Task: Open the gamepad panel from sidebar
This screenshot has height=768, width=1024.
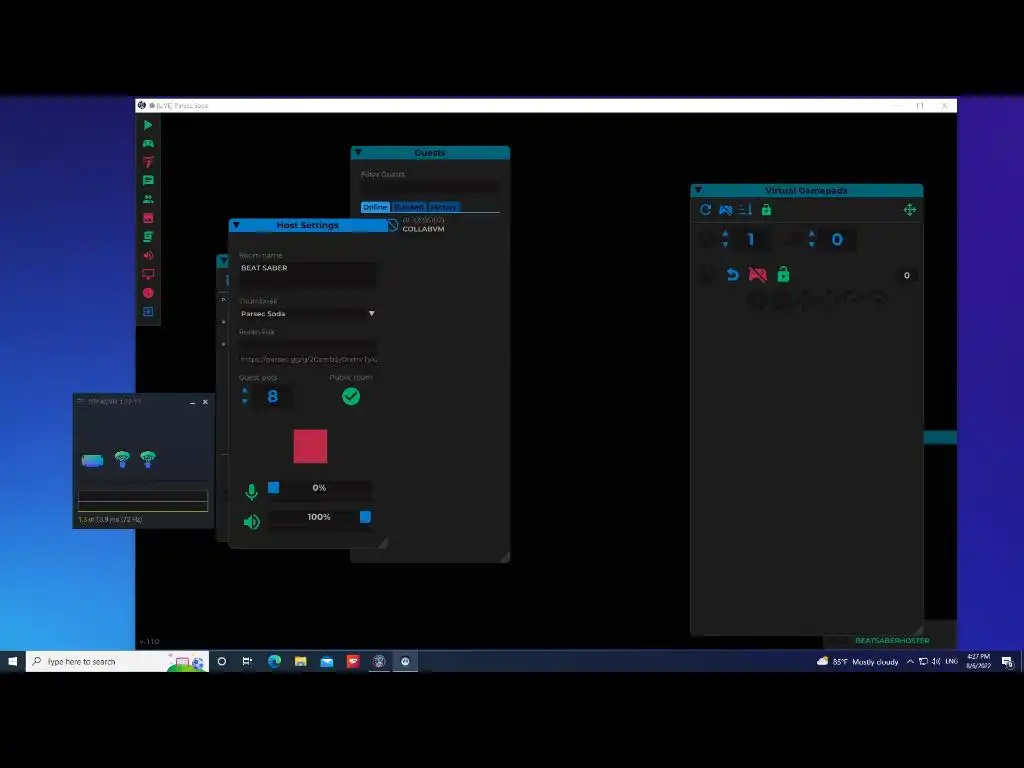Action: tap(148, 144)
